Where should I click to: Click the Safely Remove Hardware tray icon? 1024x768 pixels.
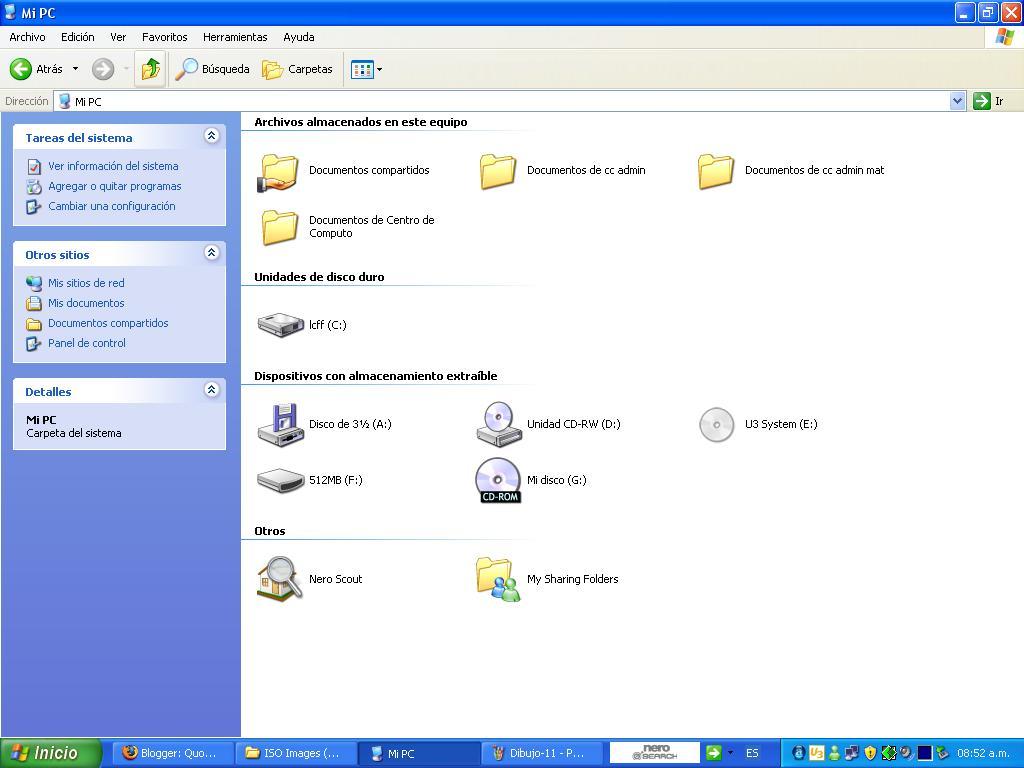click(x=942, y=753)
